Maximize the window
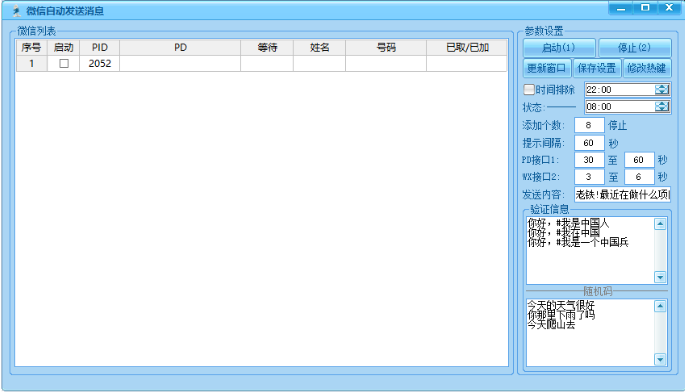685x392 pixels. (645, 8)
